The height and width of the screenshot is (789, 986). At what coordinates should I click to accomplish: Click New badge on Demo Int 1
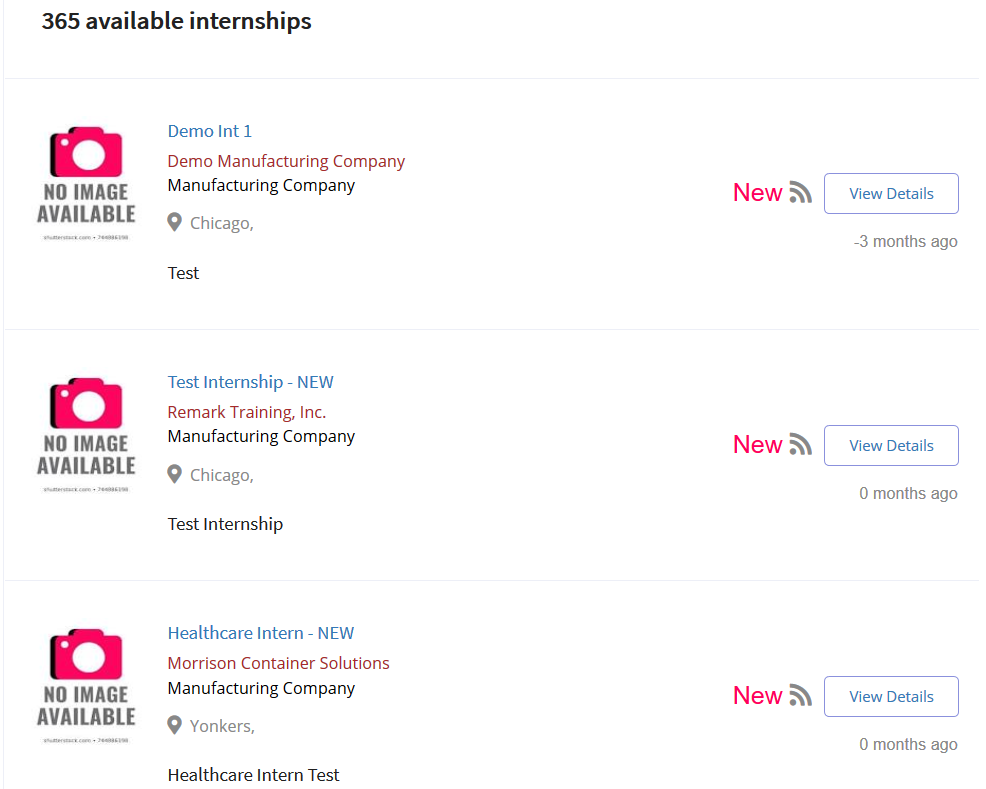coord(758,192)
